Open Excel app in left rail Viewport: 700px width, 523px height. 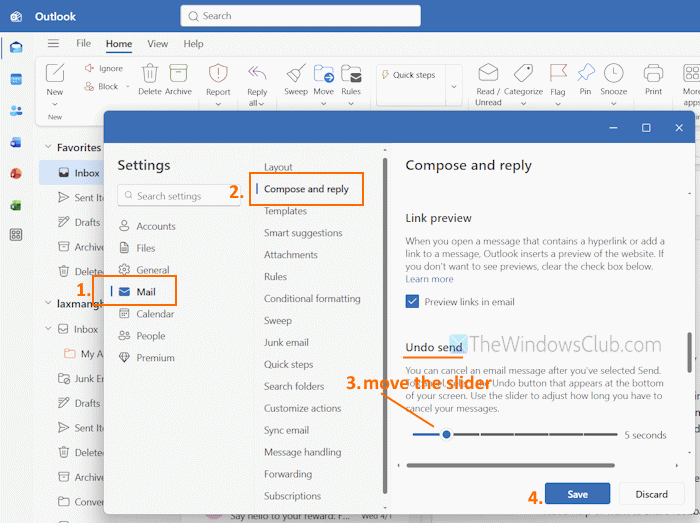pos(16,205)
